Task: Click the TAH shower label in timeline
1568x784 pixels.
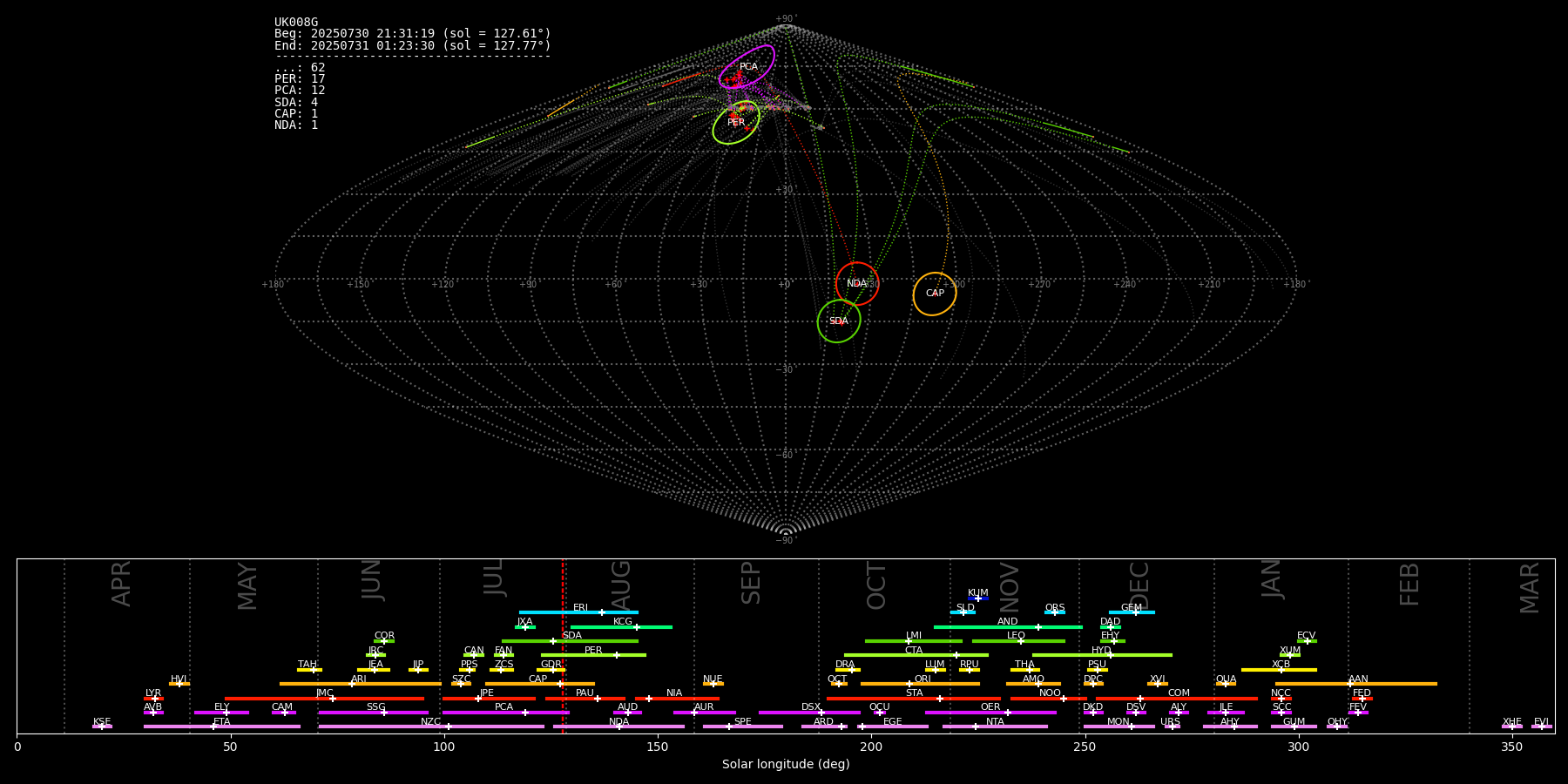Action: (x=308, y=664)
